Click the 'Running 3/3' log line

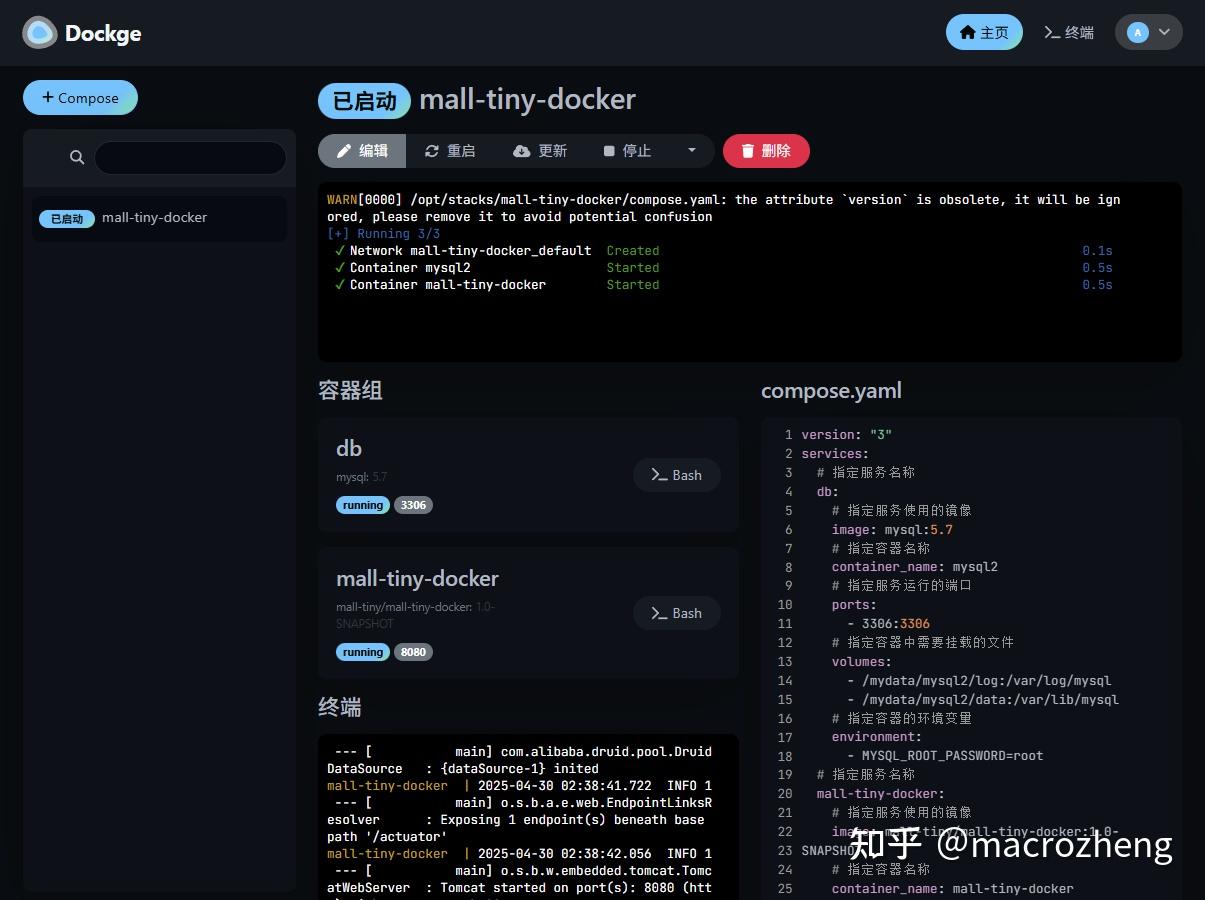coord(384,234)
